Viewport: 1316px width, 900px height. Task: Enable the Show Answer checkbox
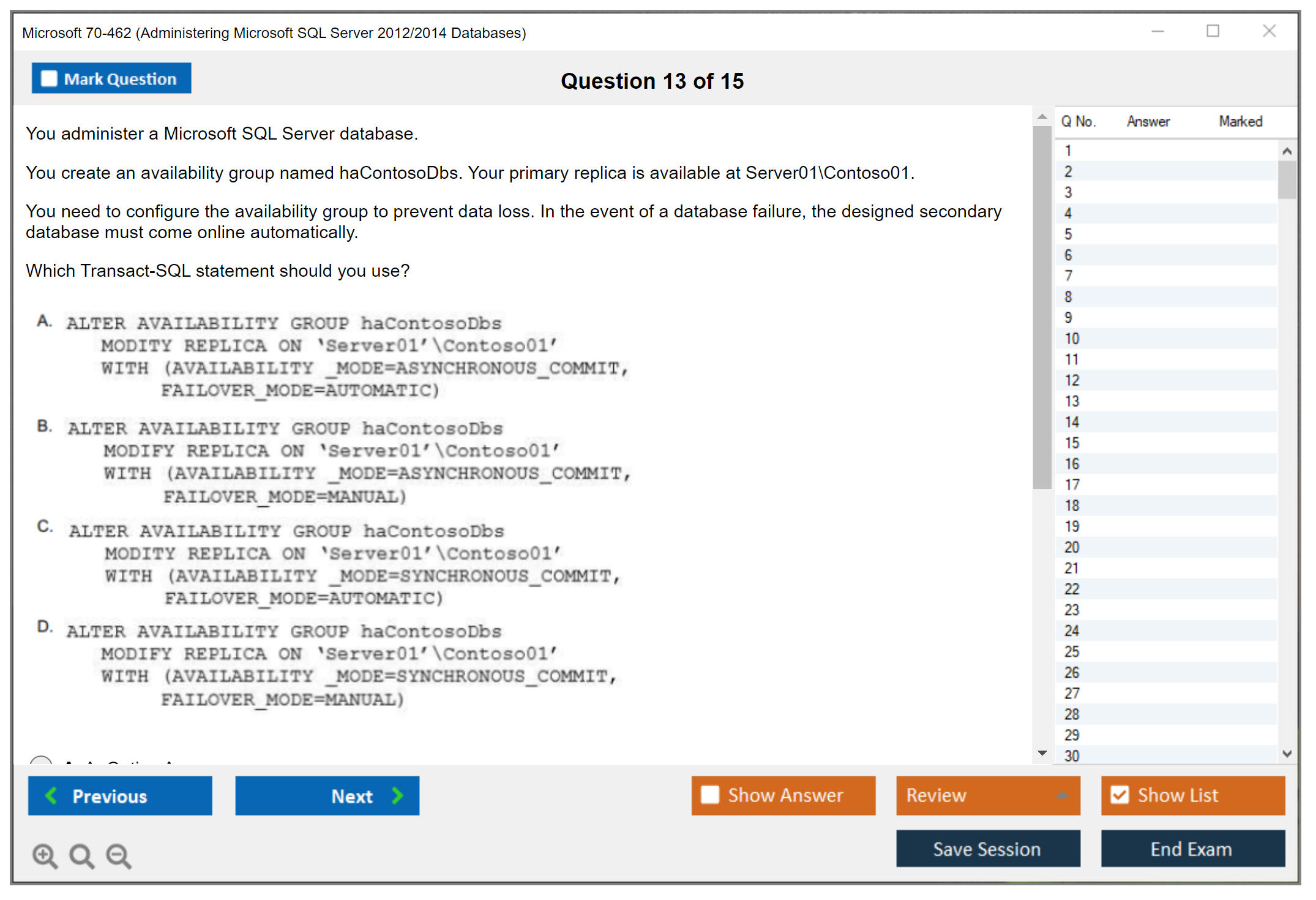pos(710,795)
